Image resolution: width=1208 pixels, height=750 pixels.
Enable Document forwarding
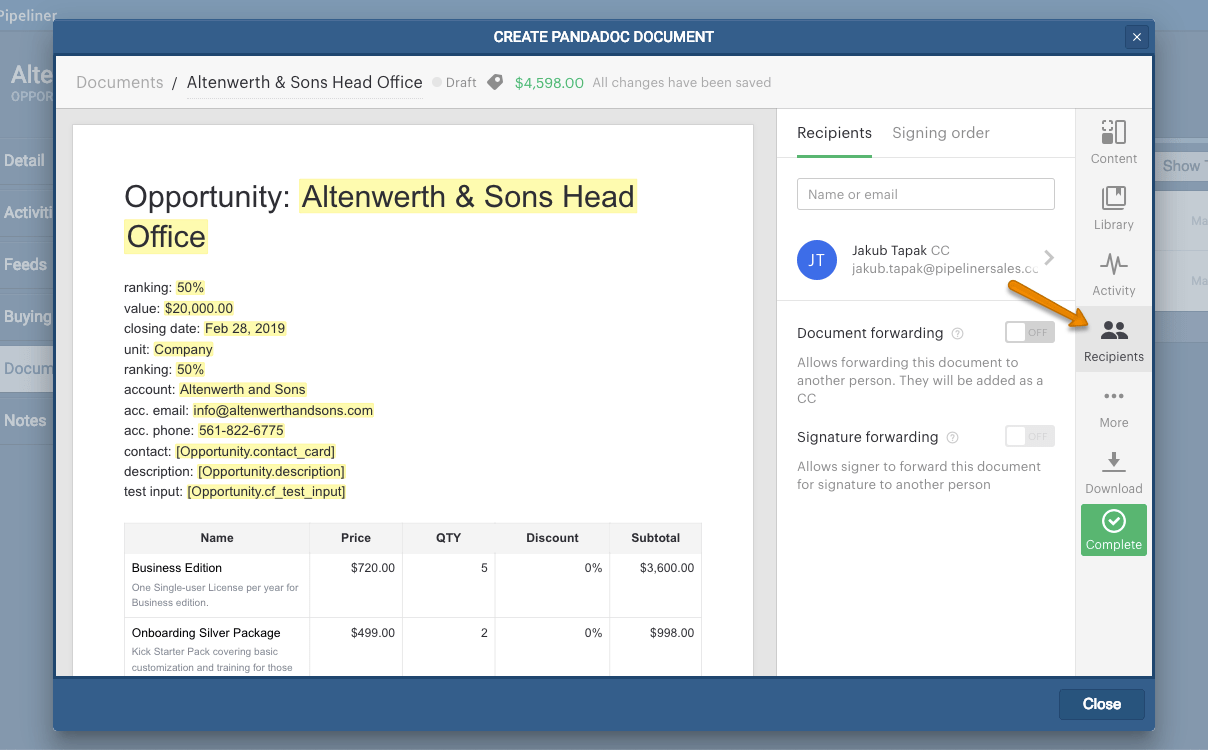pyautogui.click(x=1029, y=332)
